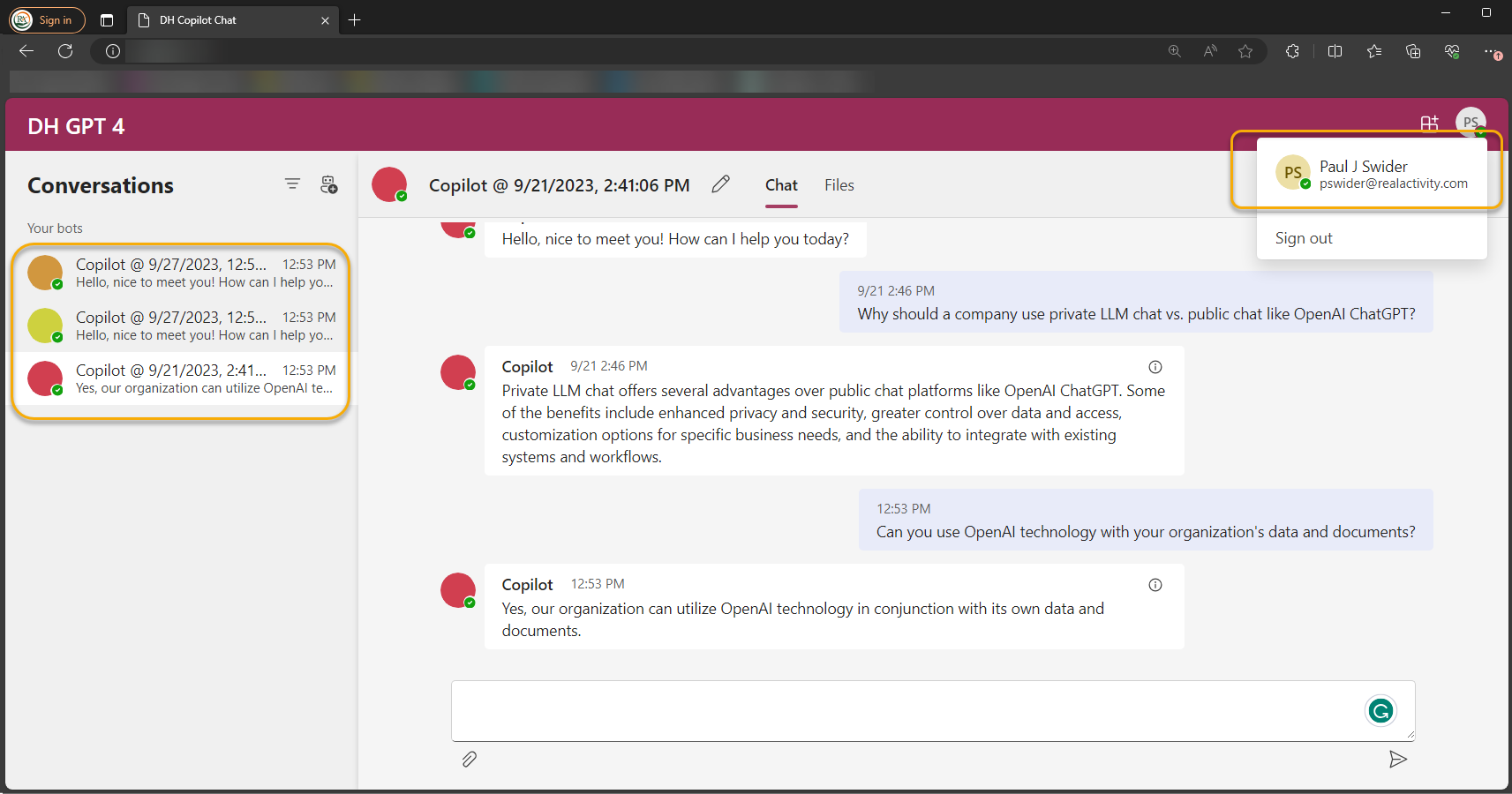Click 'Hello, nice to meet you!' chat message
Image resolution: width=1512 pixels, height=794 pixels.
tap(675, 239)
